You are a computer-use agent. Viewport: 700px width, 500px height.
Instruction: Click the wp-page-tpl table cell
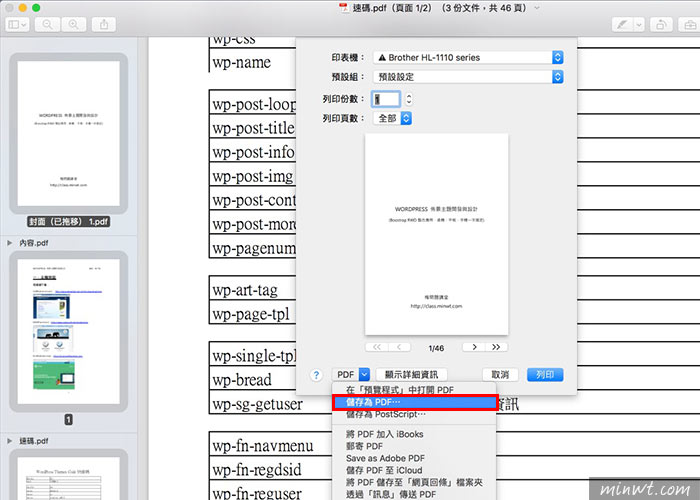pyautogui.click(x=251, y=314)
